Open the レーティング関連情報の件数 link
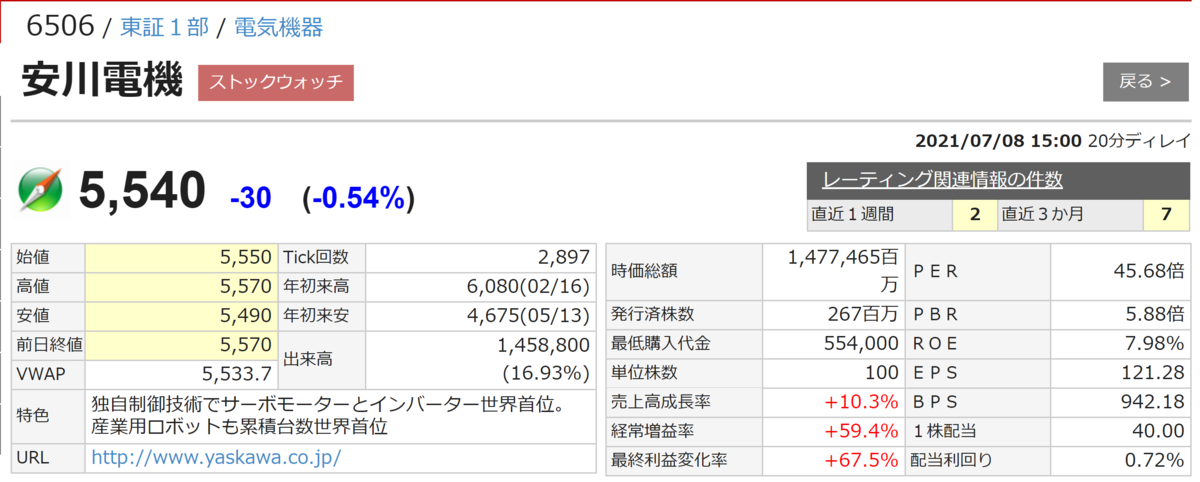 942,181
